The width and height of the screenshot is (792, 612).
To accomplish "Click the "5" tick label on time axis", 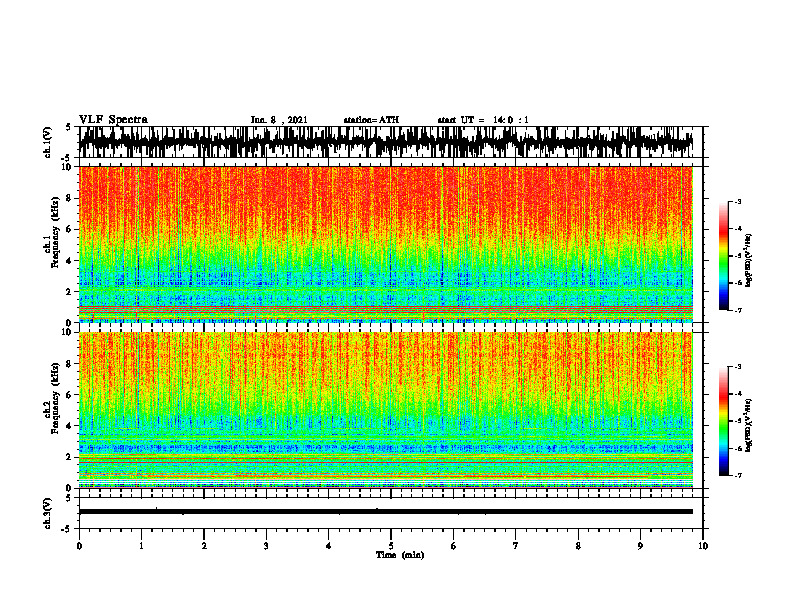I will coord(391,546).
